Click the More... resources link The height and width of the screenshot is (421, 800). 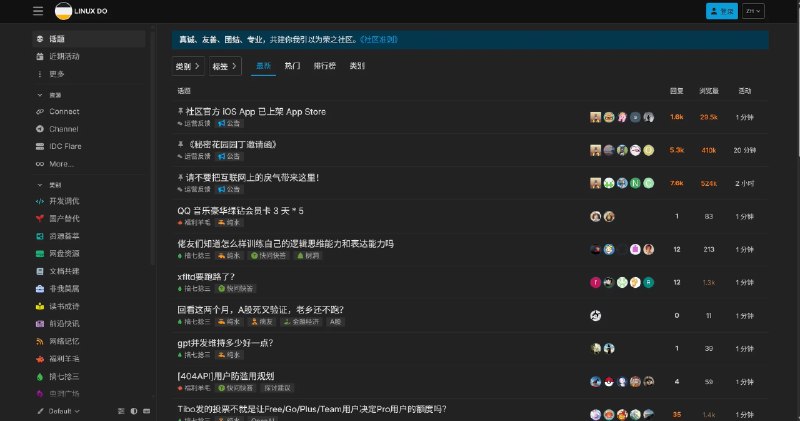pyautogui.click(x=89, y=164)
